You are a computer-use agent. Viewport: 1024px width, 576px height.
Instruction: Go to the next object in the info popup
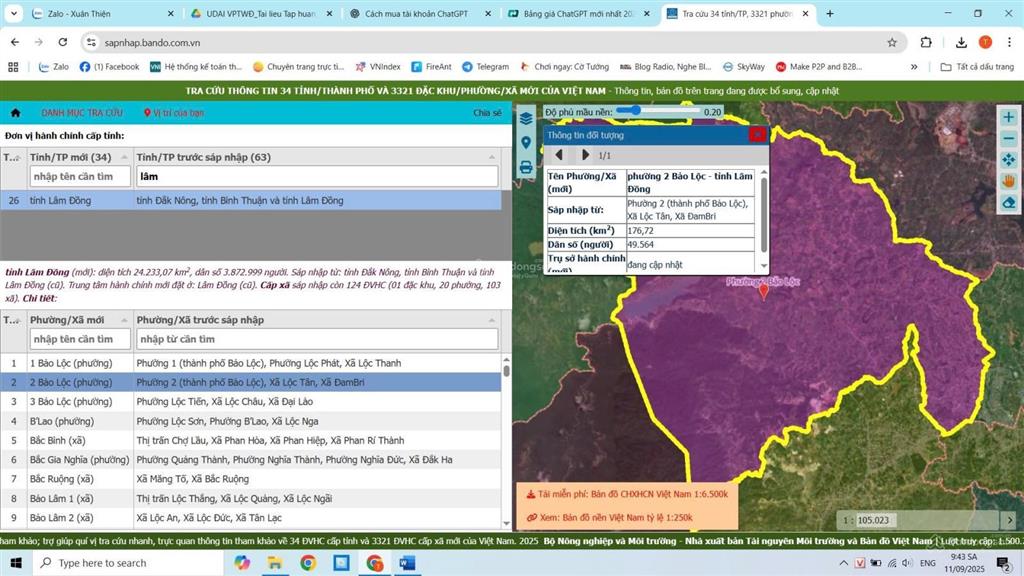(x=585, y=155)
